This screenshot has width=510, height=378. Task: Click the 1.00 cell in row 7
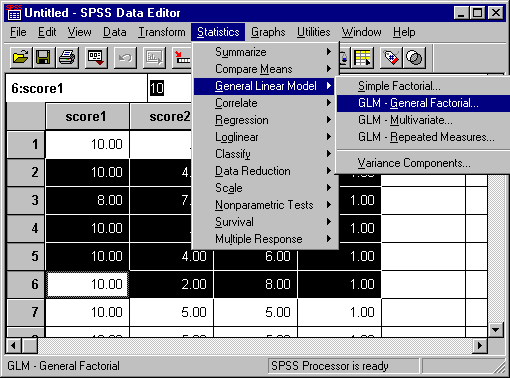click(x=339, y=312)
